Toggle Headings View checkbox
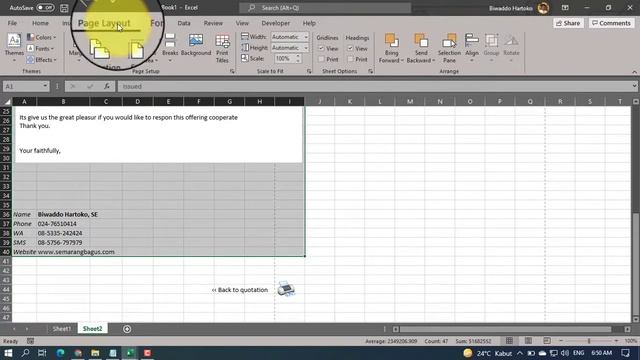Image resolution: width=640 pixels, height=360 pixels. (x=350, y=49)
